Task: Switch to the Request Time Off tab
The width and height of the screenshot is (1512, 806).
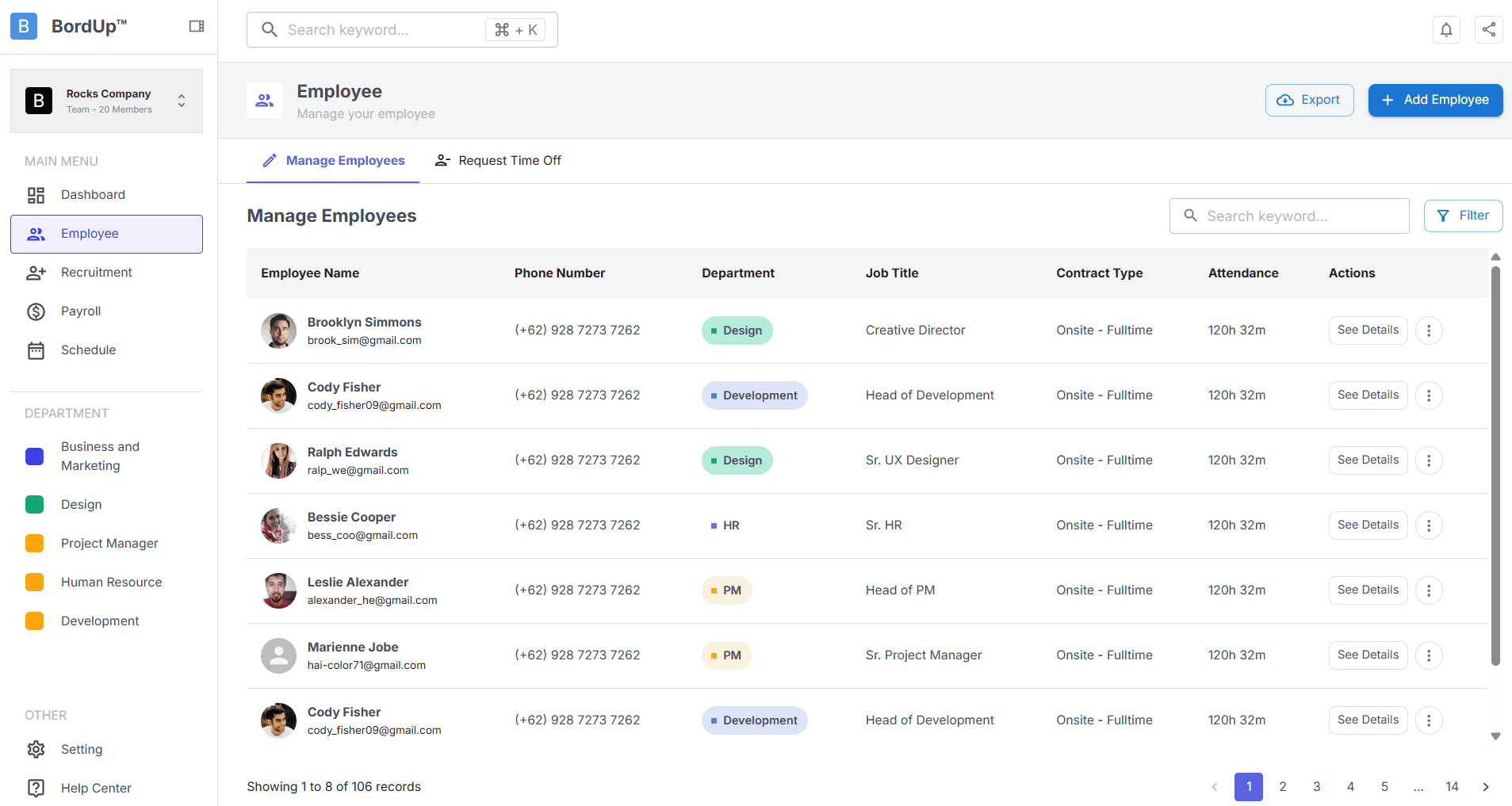Action: click(498, 160)
